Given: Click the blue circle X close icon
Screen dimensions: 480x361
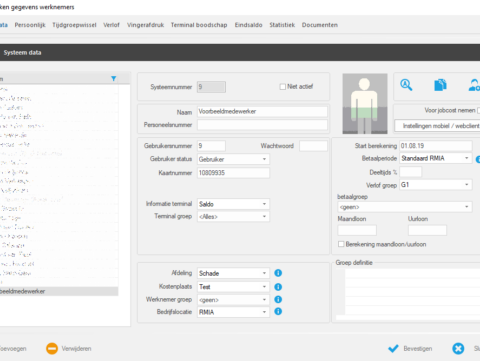Looking at the screenshot, I should 458,349.
